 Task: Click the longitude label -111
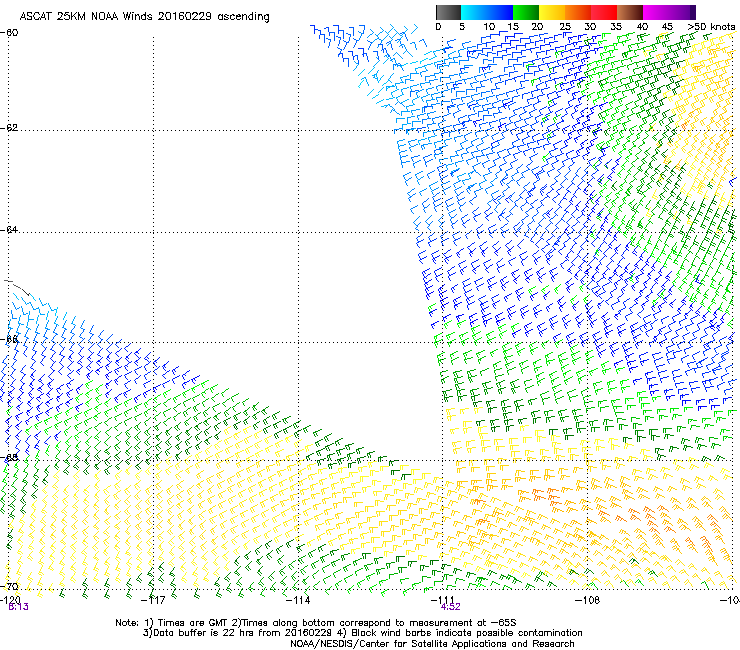[443, 599]
